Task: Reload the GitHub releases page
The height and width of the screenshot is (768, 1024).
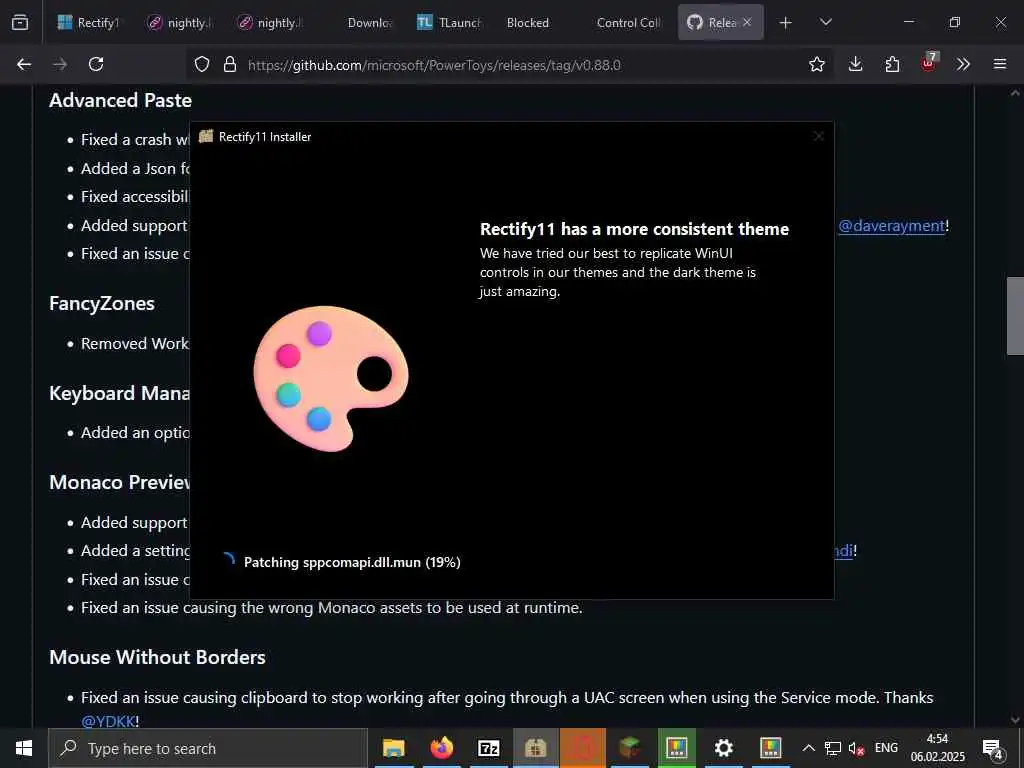Action: pos(96,64)
